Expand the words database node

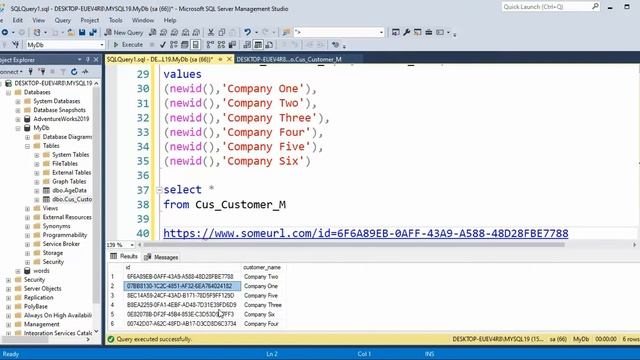click(18, 271)
